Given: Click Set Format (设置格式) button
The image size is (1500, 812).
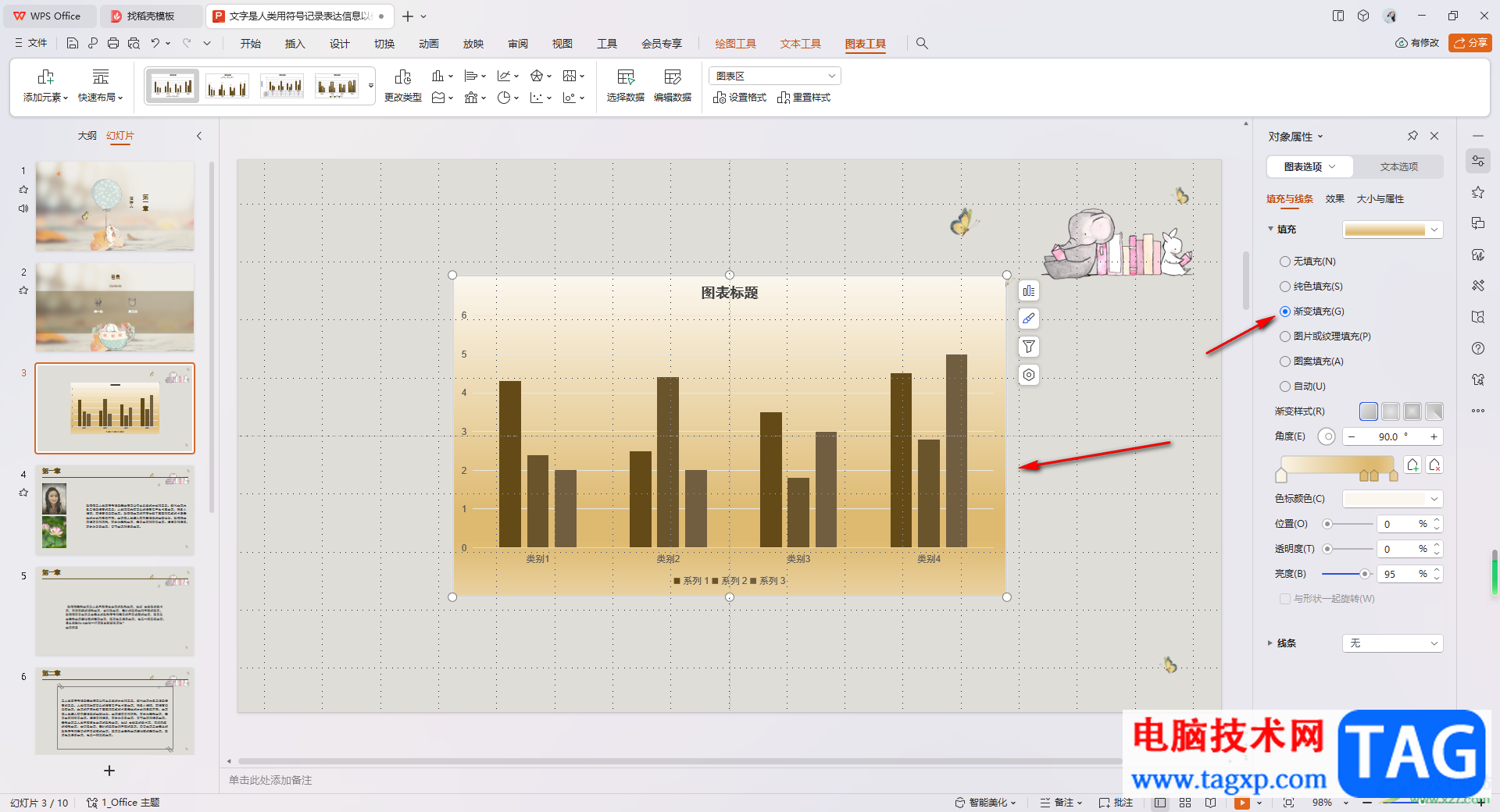Looking at the screenshot, I should pyautogui.click(x=740, y=98).
